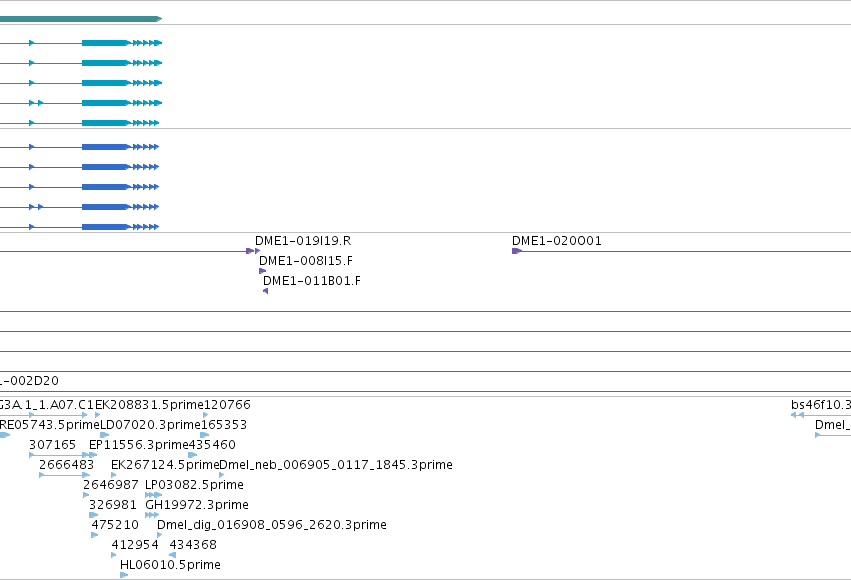Select the 434368 EST label

pos(193,545)
